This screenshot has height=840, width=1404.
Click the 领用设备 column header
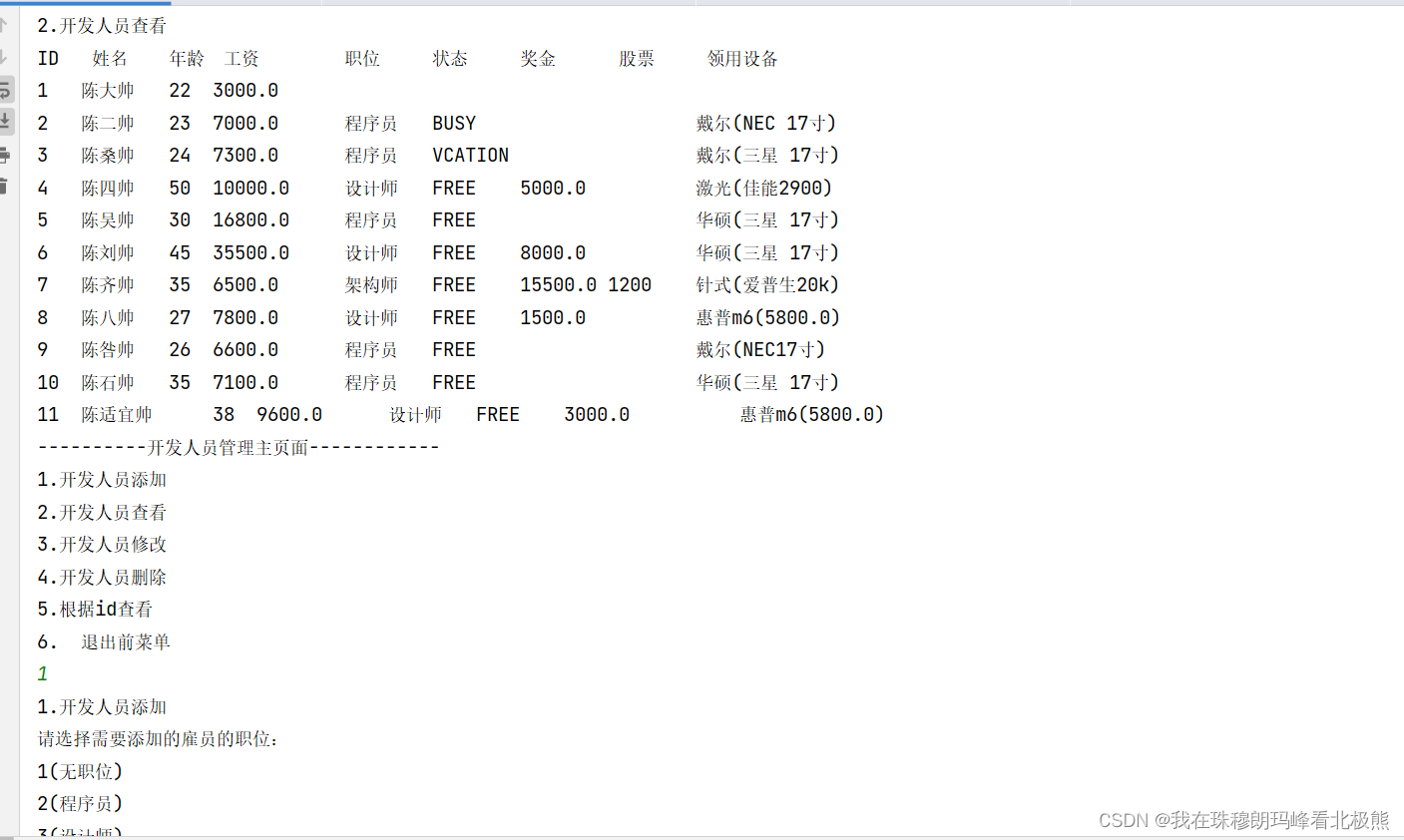742,58
